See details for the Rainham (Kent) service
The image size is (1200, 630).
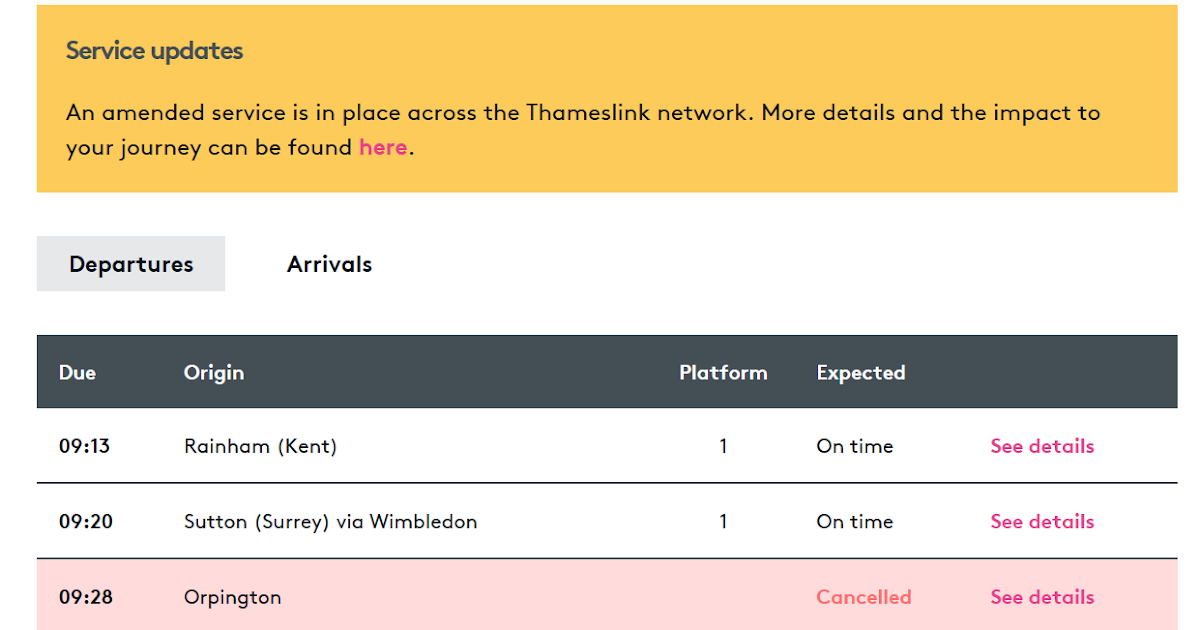point(1042,446)
